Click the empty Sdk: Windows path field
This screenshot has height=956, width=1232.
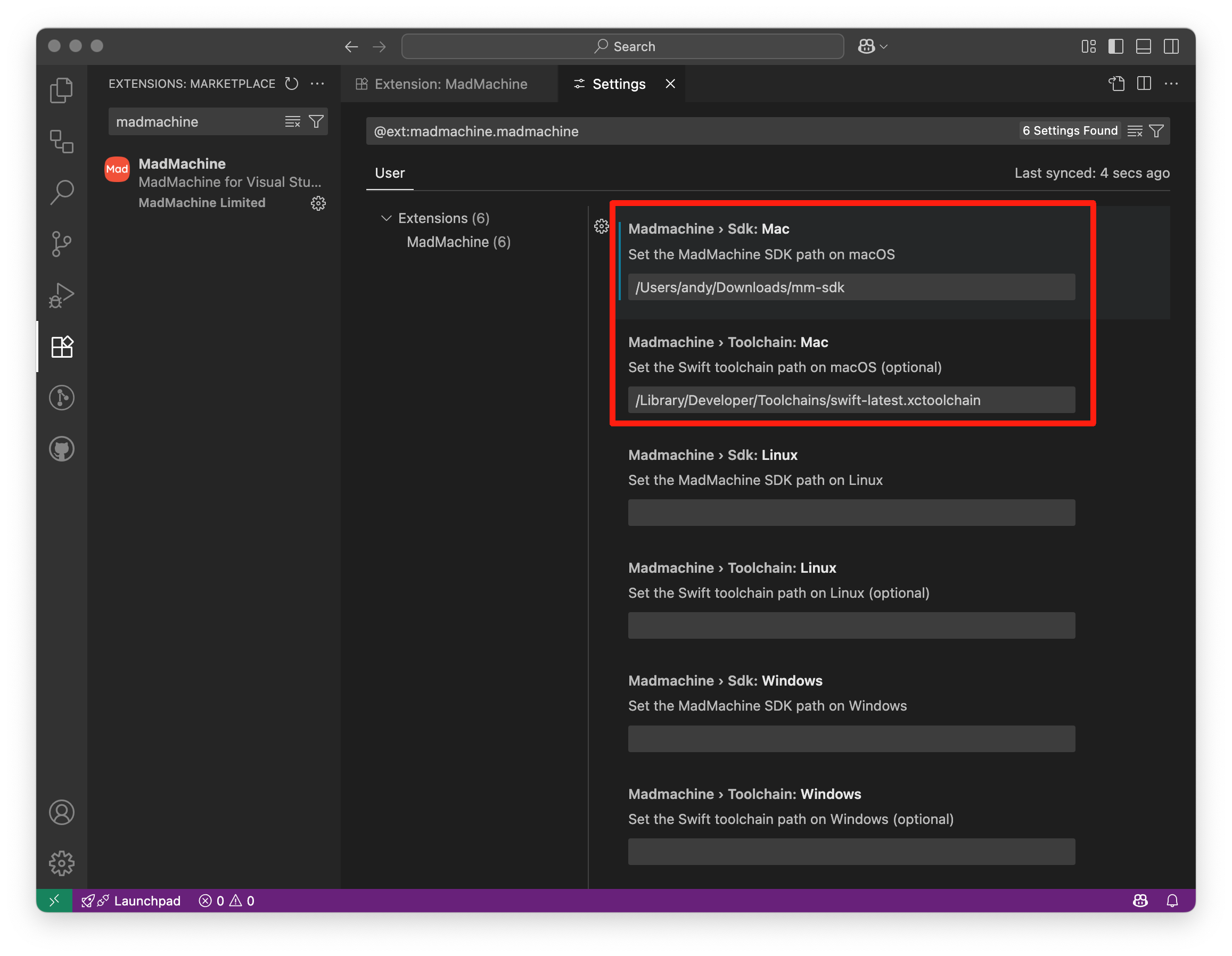(x=851, y=739)
